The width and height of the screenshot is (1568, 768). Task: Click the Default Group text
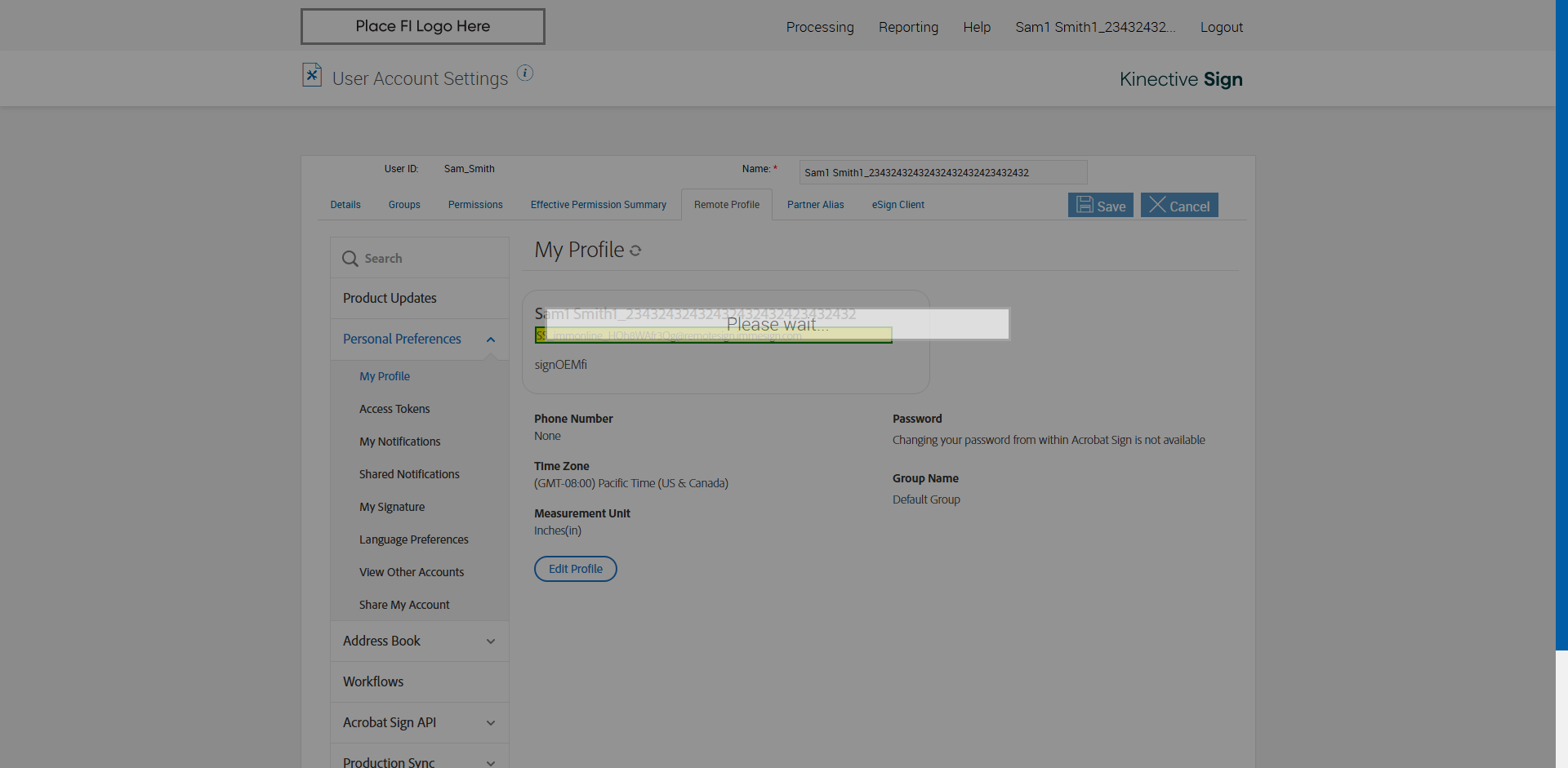pyautogui.click(x=926, y=499)
